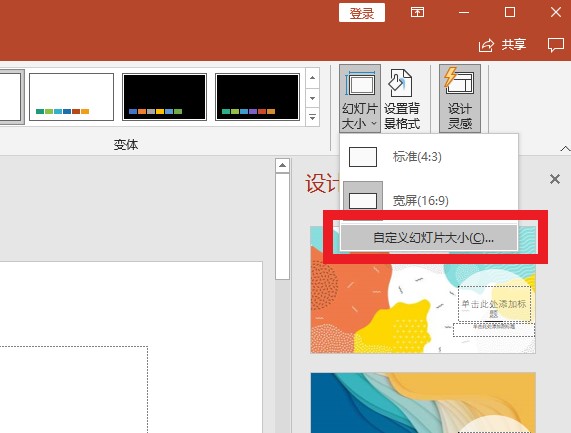Apply the white variant with colored bars

pos(71,97)
